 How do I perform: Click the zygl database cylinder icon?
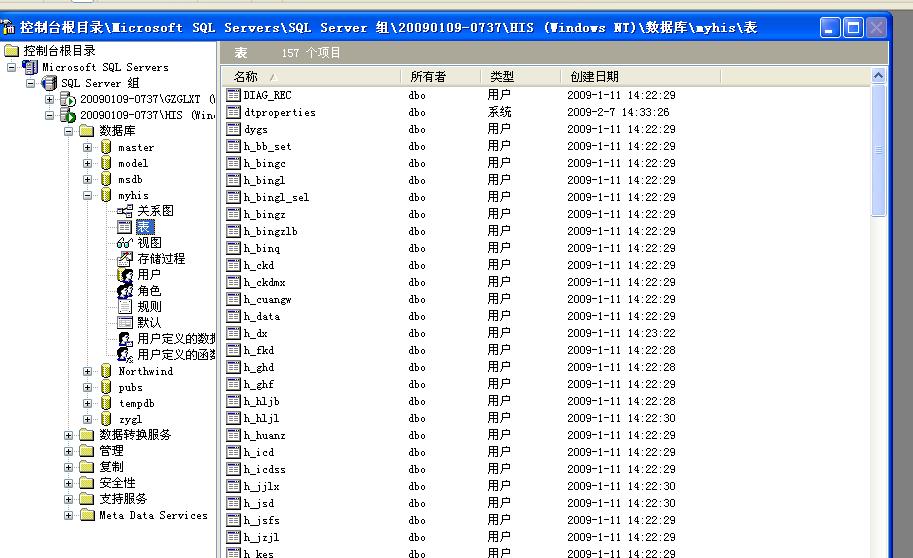click(106, 419)
